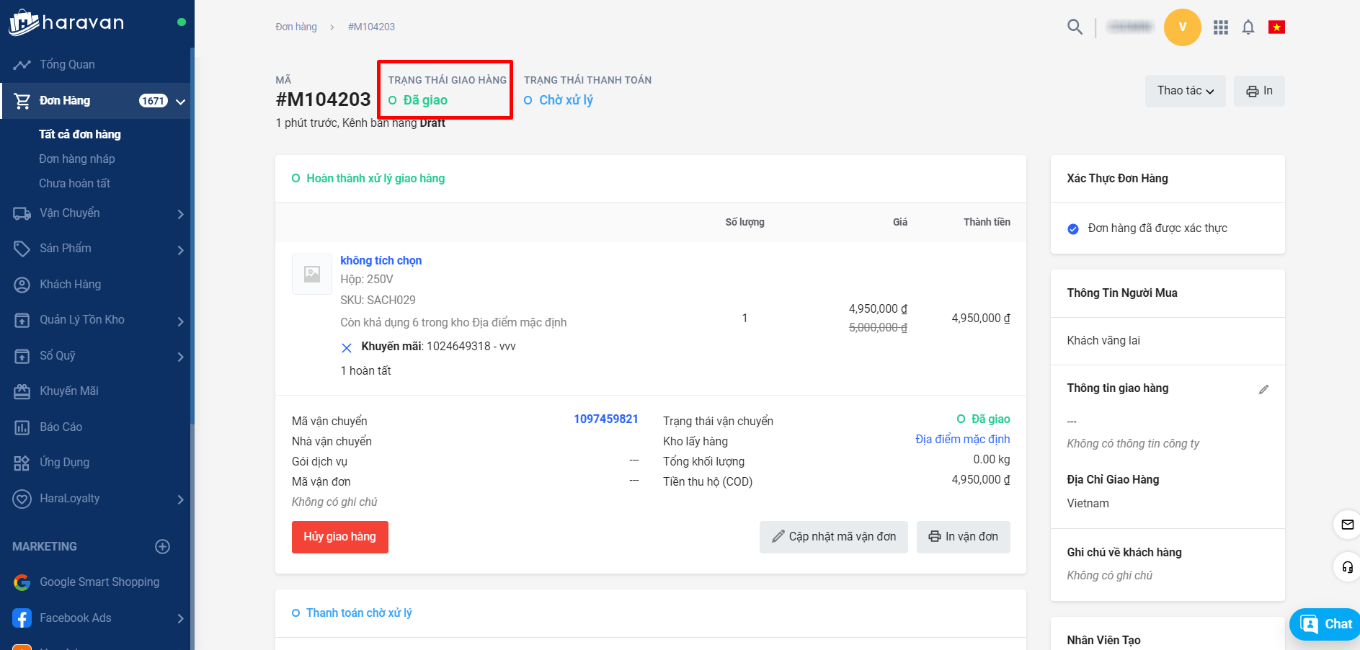Click Cập nhật mã vận đơn button
This screenshot has height=650, width=1360.
tap(834, 537)
